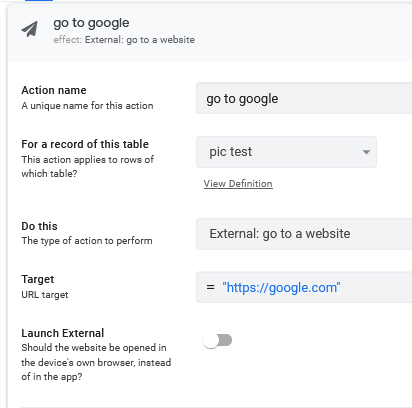
Task: Open the 'External: go to a website' action type selector
Action: tap(304, 234)
